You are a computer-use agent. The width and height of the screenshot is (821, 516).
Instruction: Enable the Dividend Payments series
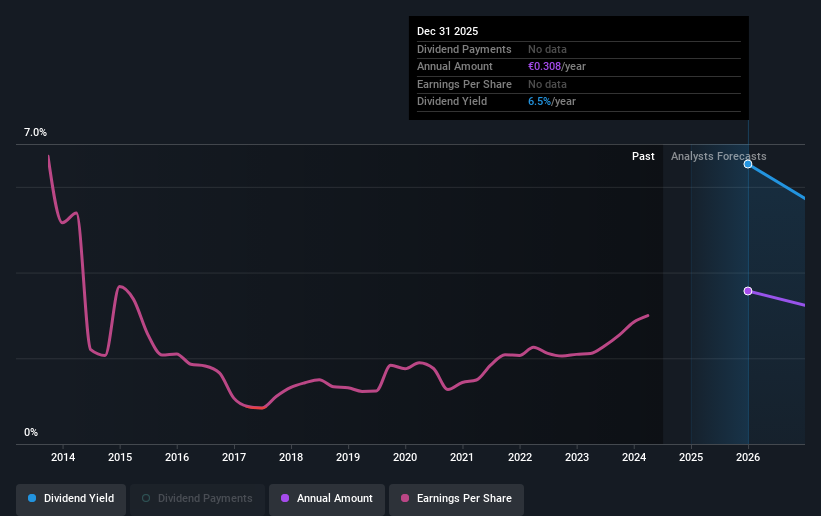coord(197,498)
